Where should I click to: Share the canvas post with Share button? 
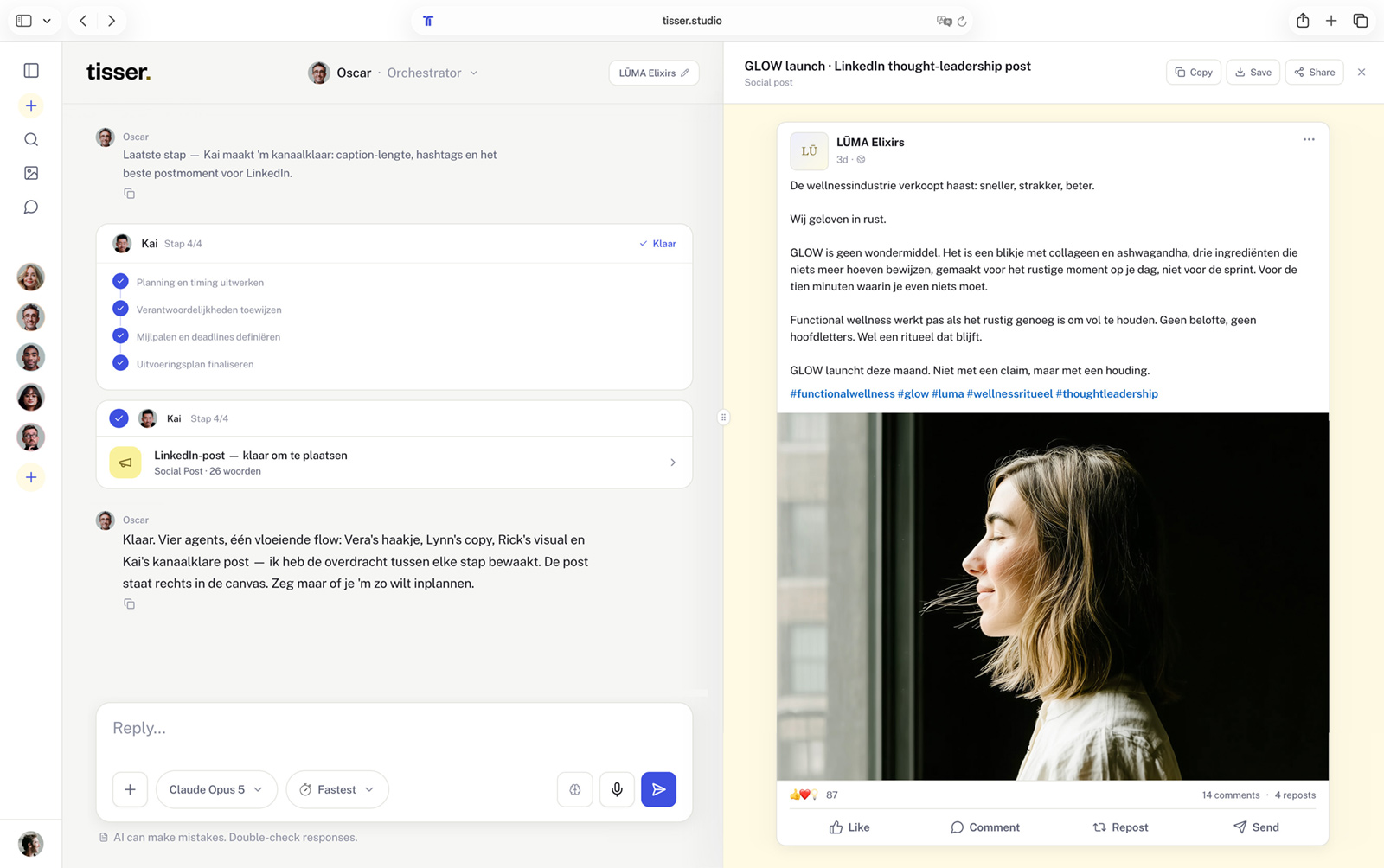[x=1314, y=73]
